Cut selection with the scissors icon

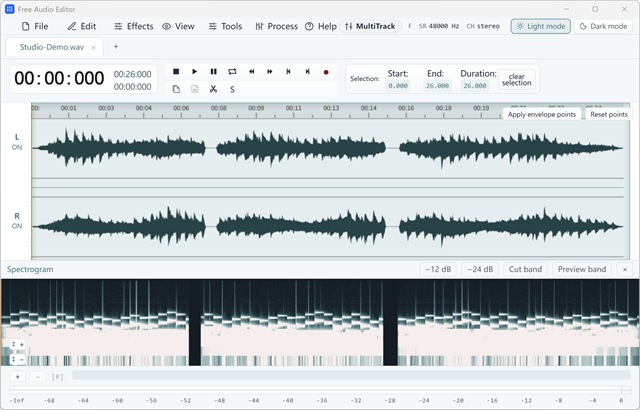(213, 89)
